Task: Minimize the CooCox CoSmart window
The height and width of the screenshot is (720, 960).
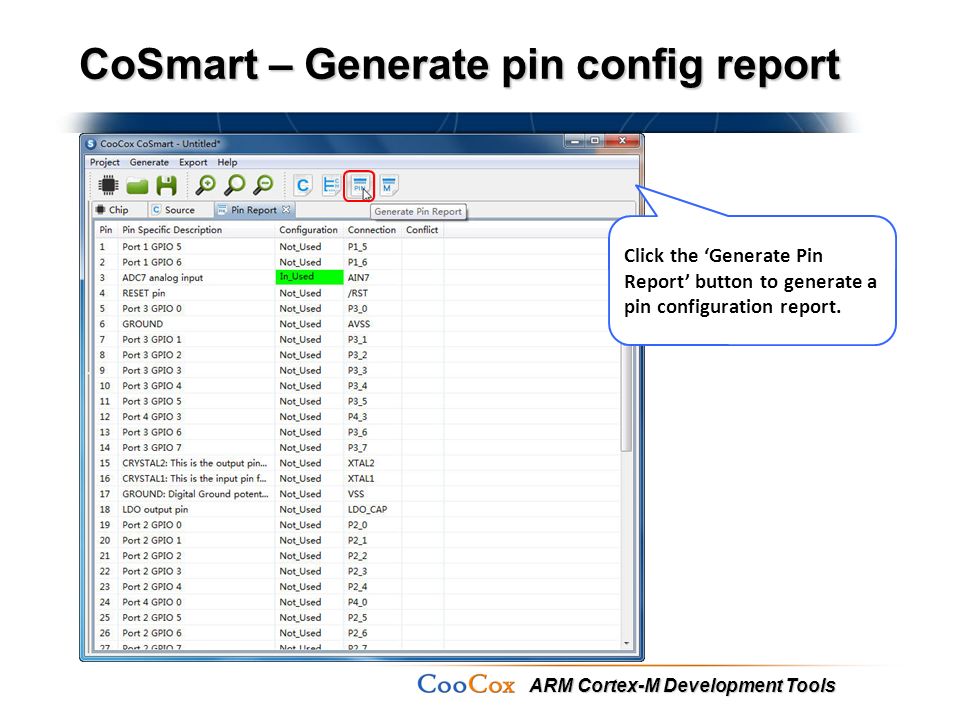Action: point(574,141)
